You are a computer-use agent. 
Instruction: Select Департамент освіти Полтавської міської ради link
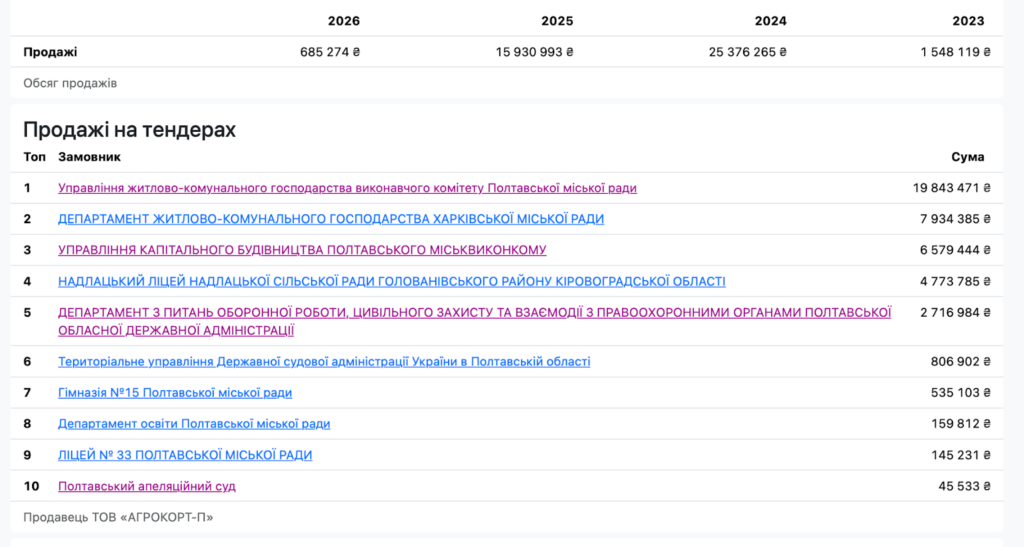click(x=194, y=424)
